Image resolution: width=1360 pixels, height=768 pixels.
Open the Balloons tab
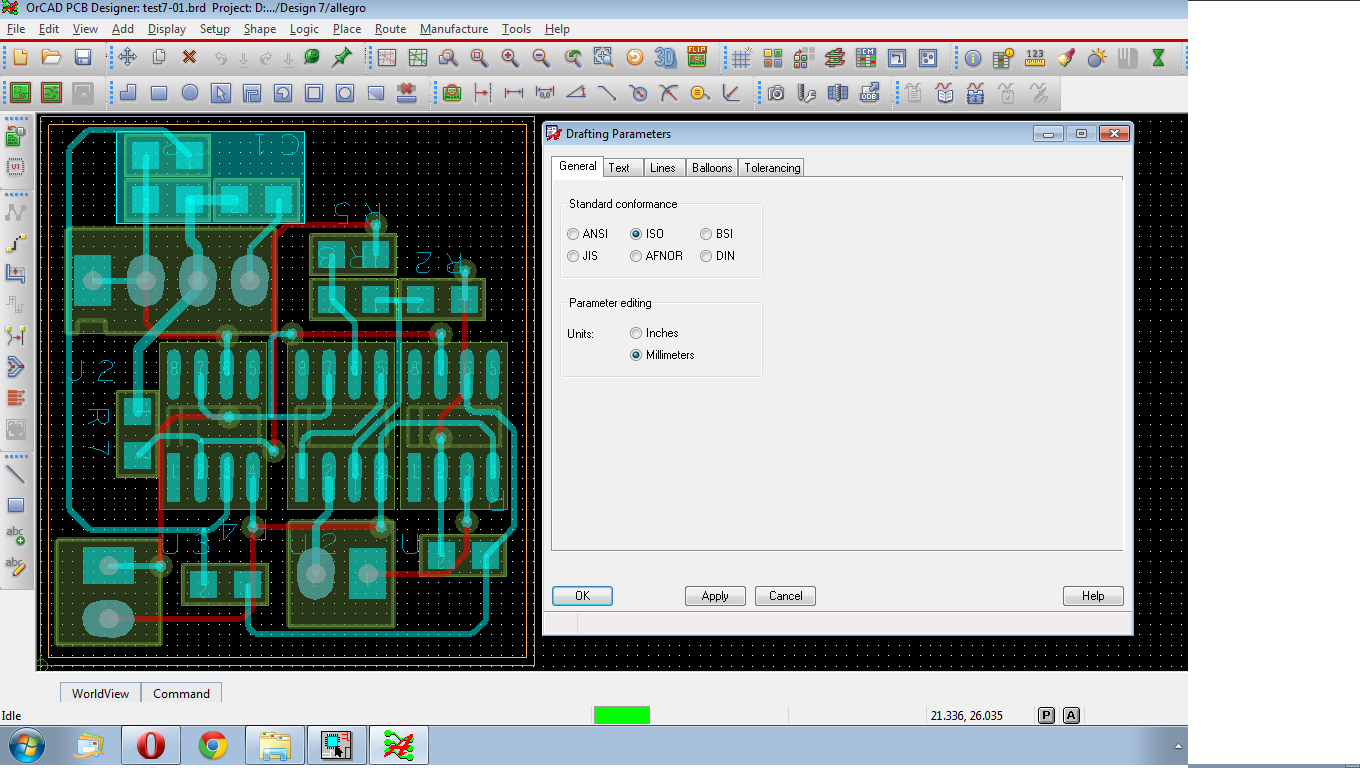[712, 168]
